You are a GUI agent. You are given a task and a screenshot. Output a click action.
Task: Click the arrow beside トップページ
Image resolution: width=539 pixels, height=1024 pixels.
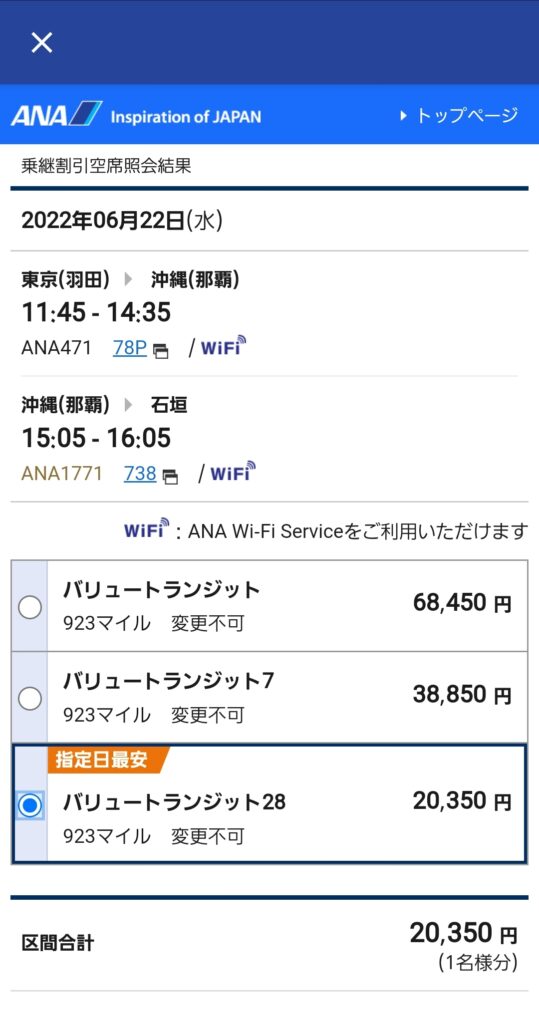click(x=403, y=116)
